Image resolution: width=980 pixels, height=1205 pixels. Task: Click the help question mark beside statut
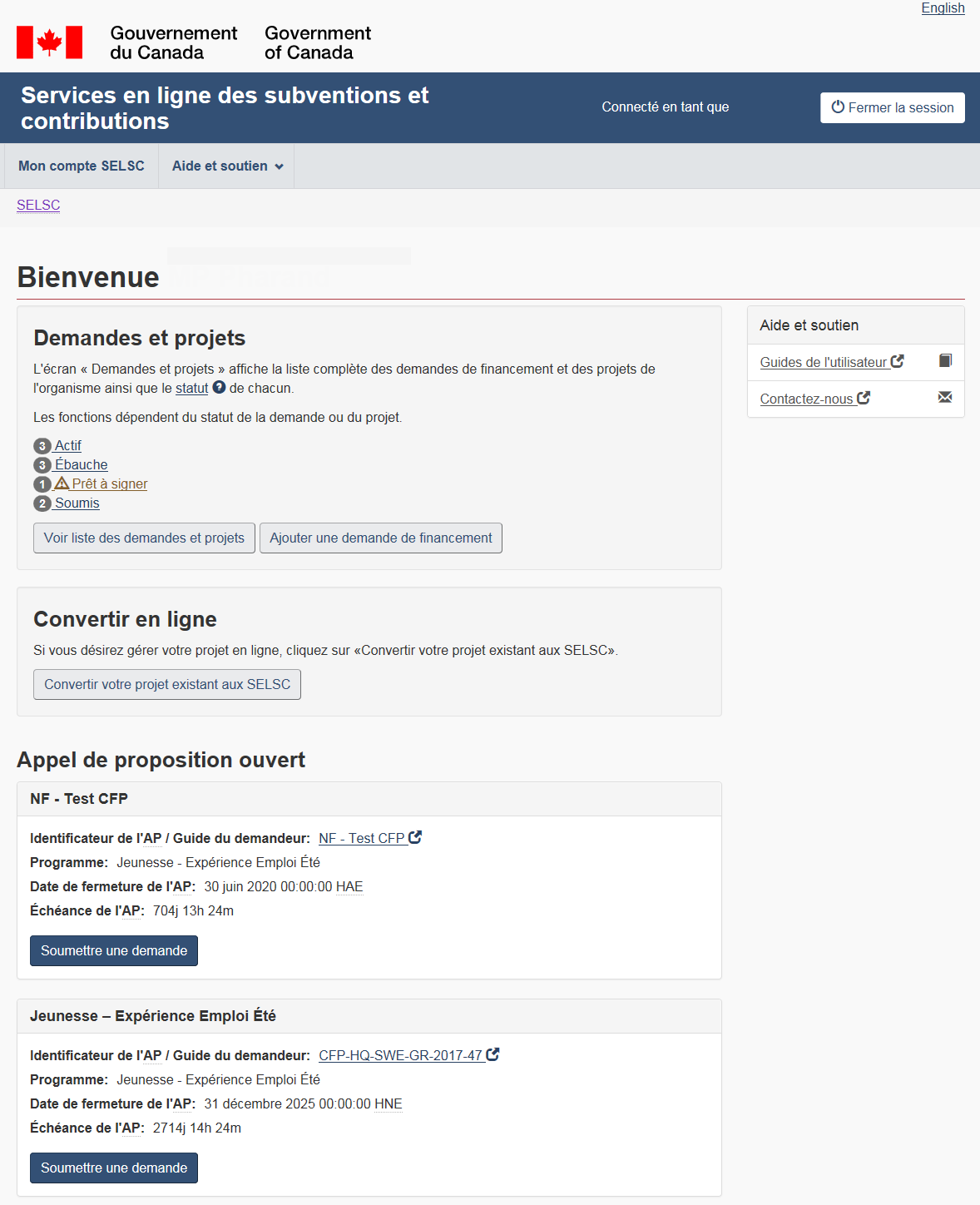click(x=219, y=387)
